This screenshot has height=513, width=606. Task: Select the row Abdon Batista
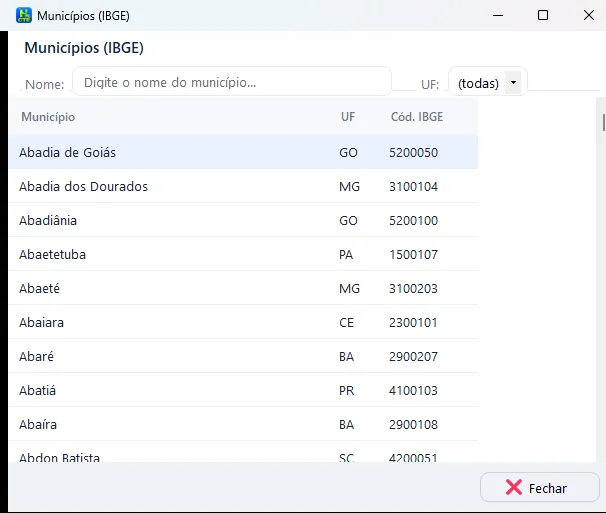(243, 452)
